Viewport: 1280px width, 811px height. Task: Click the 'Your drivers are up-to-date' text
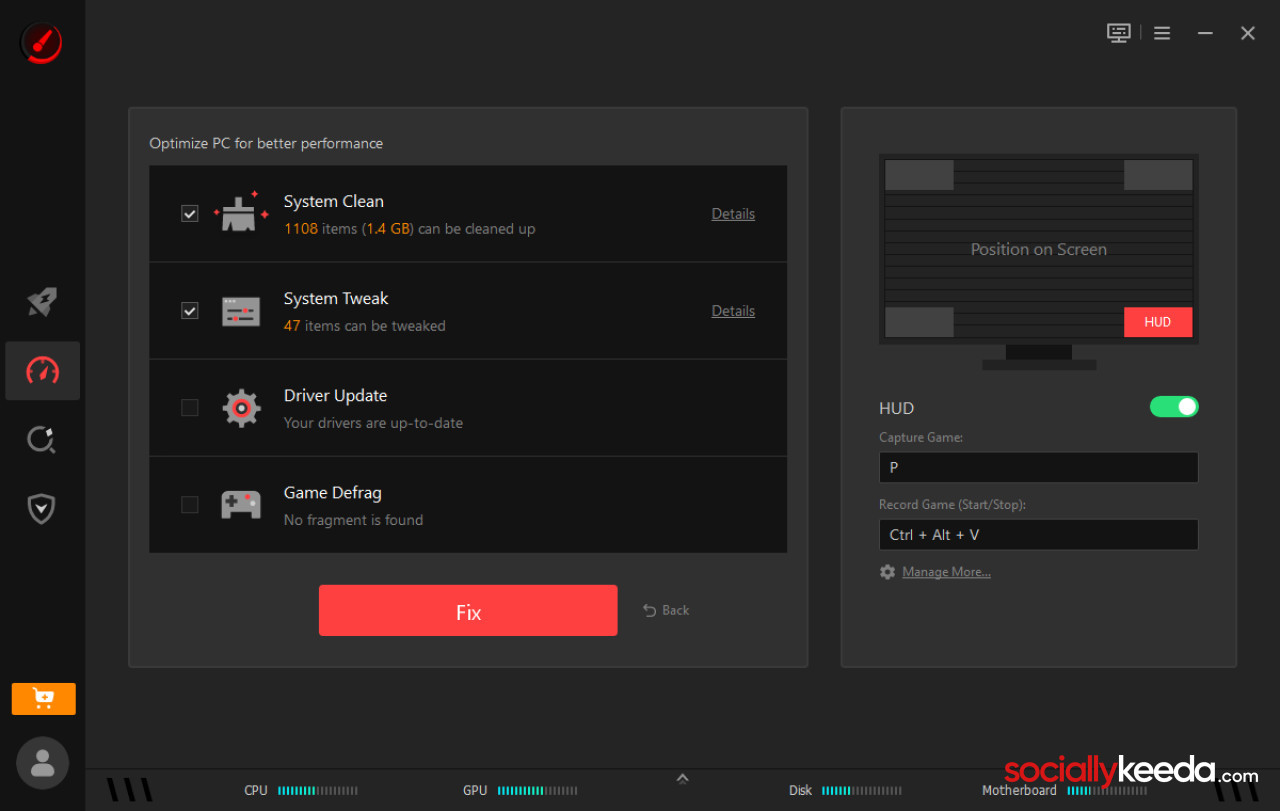(x=373, y=423)
